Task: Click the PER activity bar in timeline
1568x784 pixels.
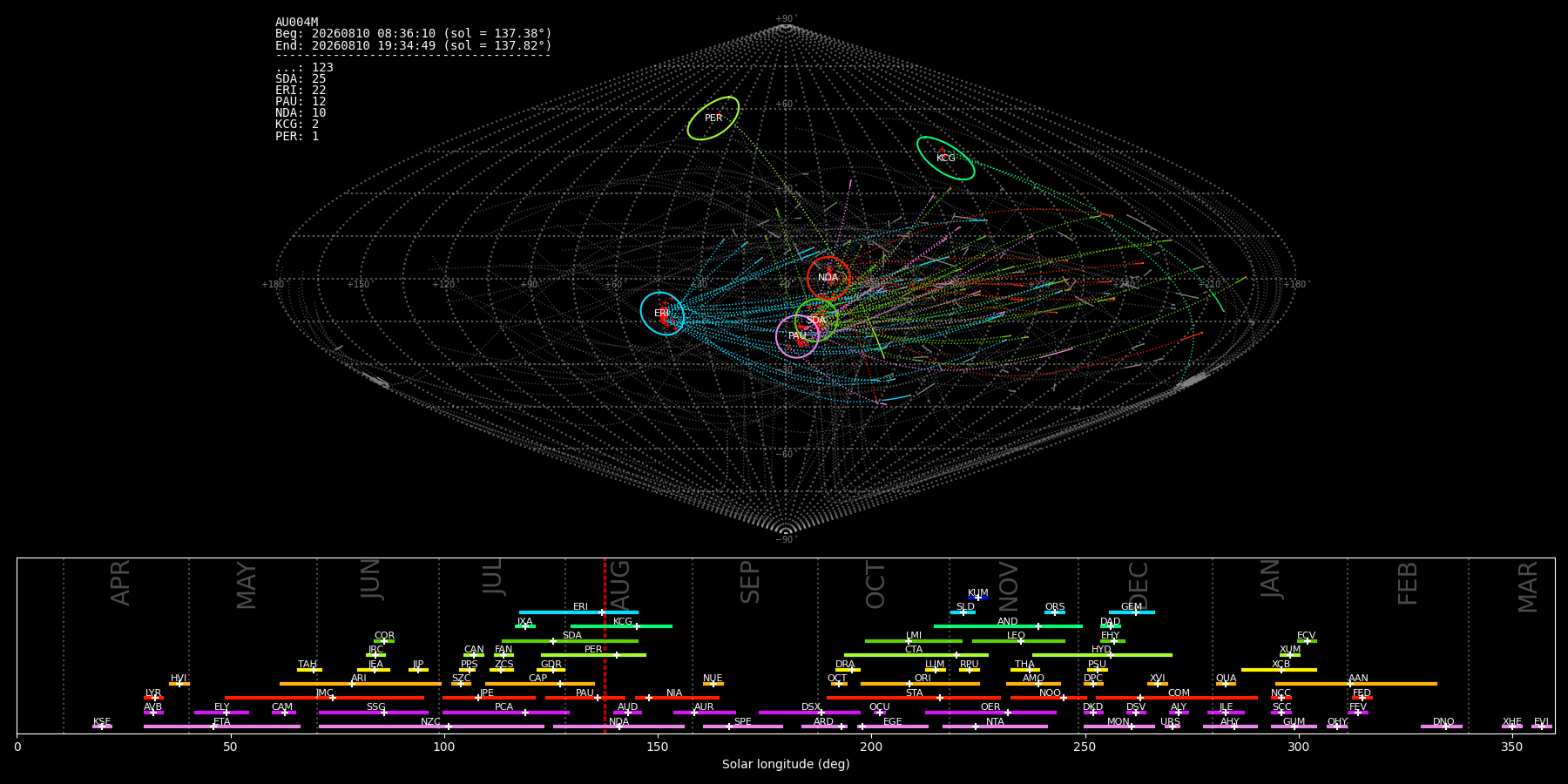Action: point(593,655)
